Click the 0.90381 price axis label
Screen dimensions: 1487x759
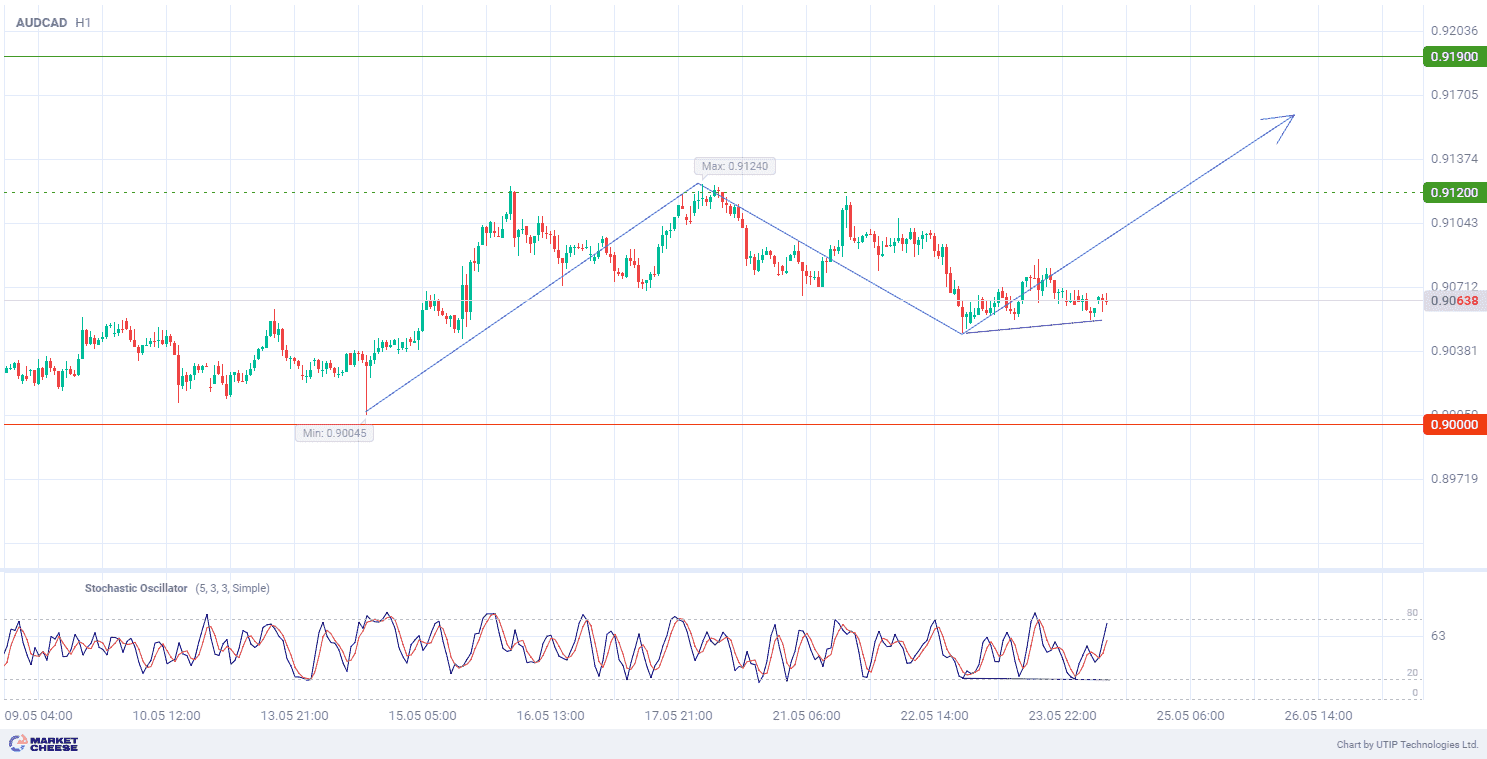point(1454,351)
